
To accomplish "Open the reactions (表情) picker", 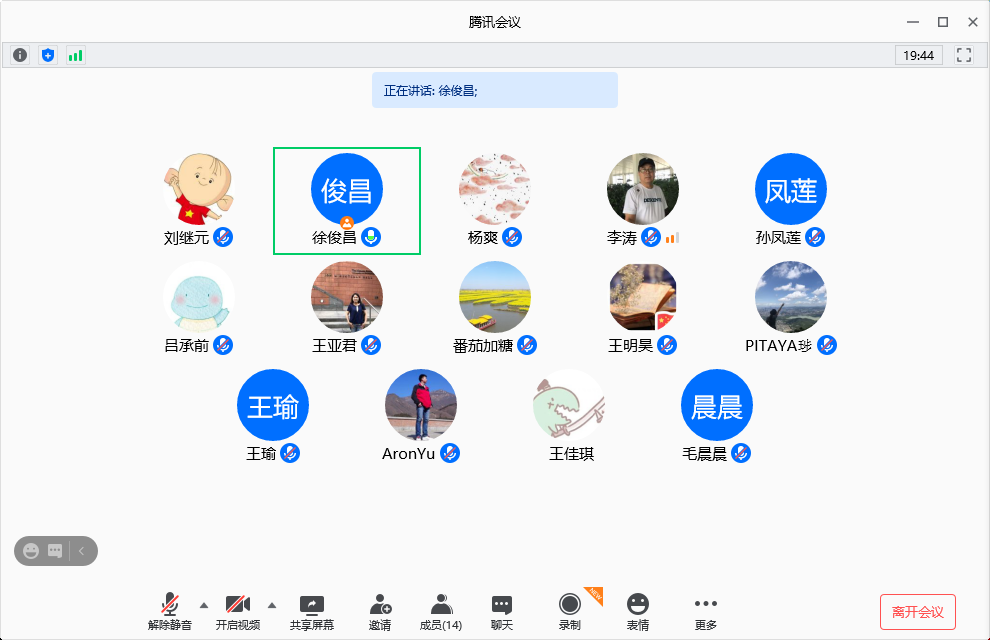I will pos(638,611).
